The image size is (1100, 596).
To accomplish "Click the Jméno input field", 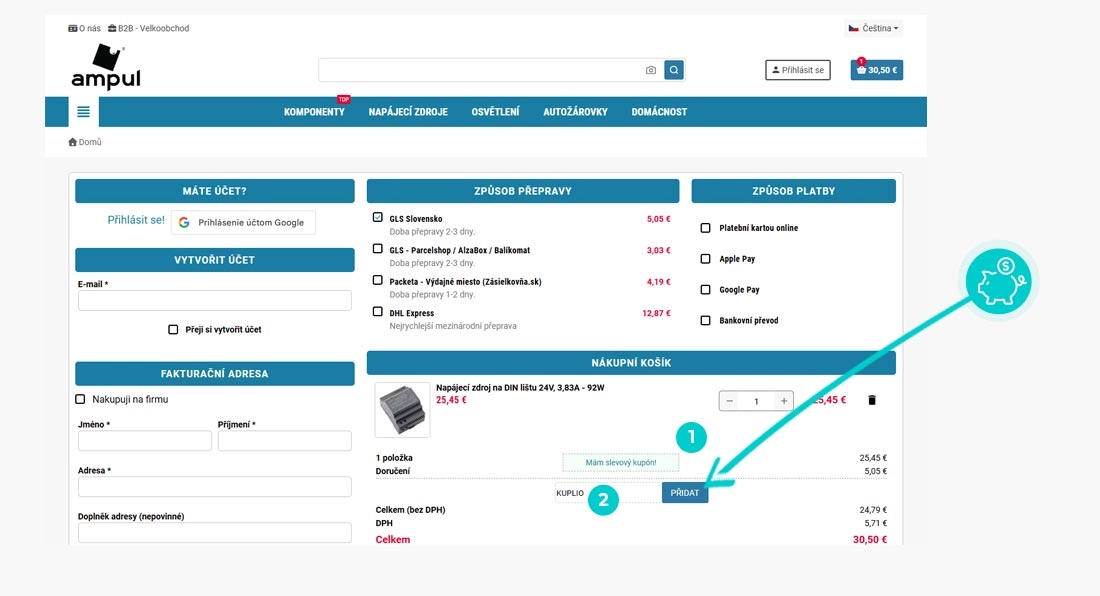I will pos(145,441).
